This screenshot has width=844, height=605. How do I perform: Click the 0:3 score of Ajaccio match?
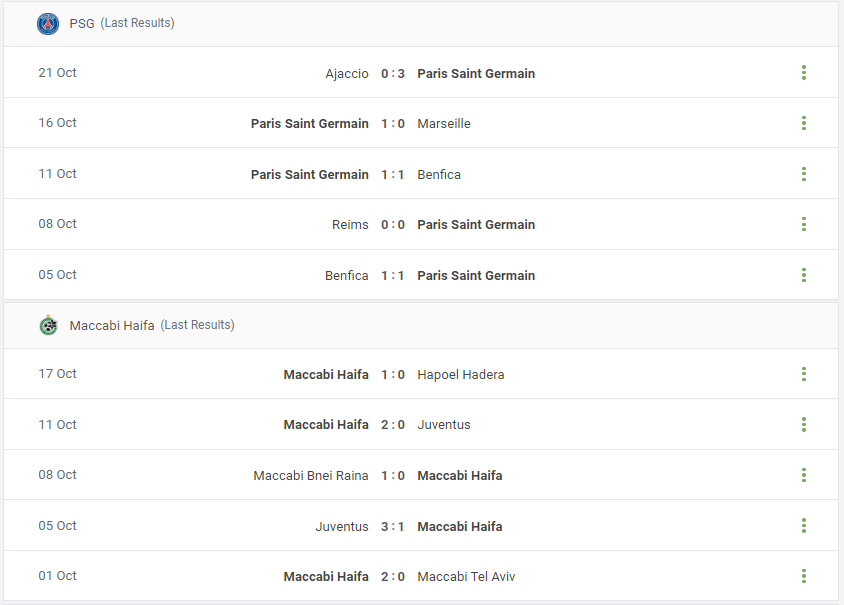coord(393,74)
